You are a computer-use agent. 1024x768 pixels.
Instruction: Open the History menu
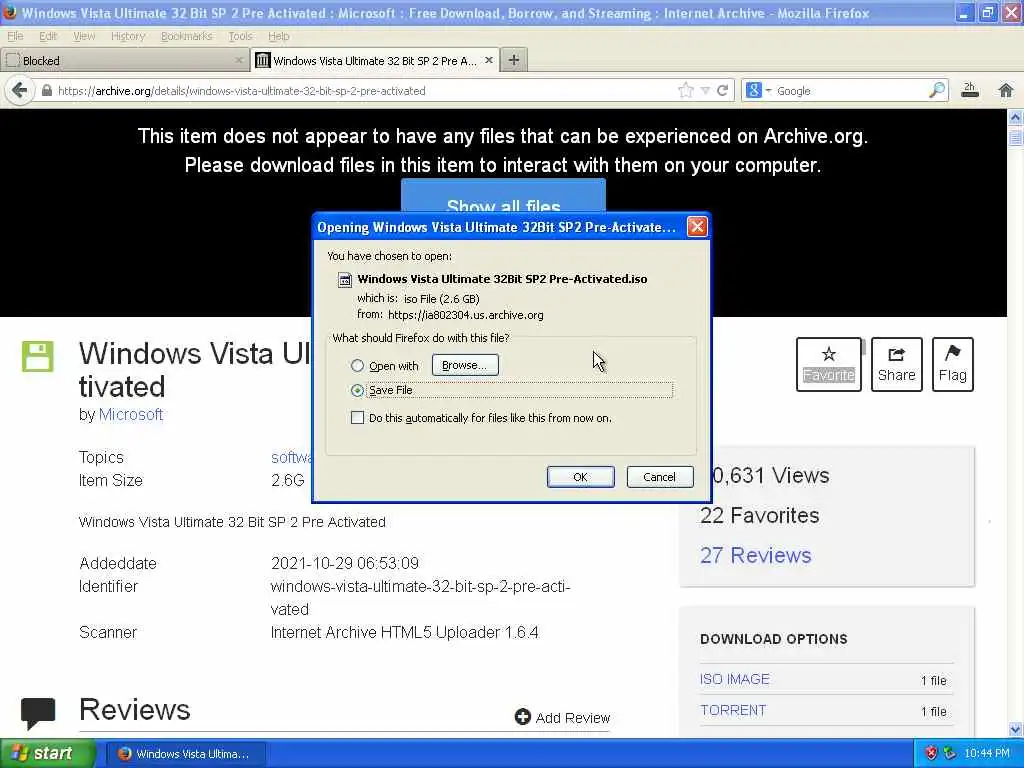coord(128,36)
